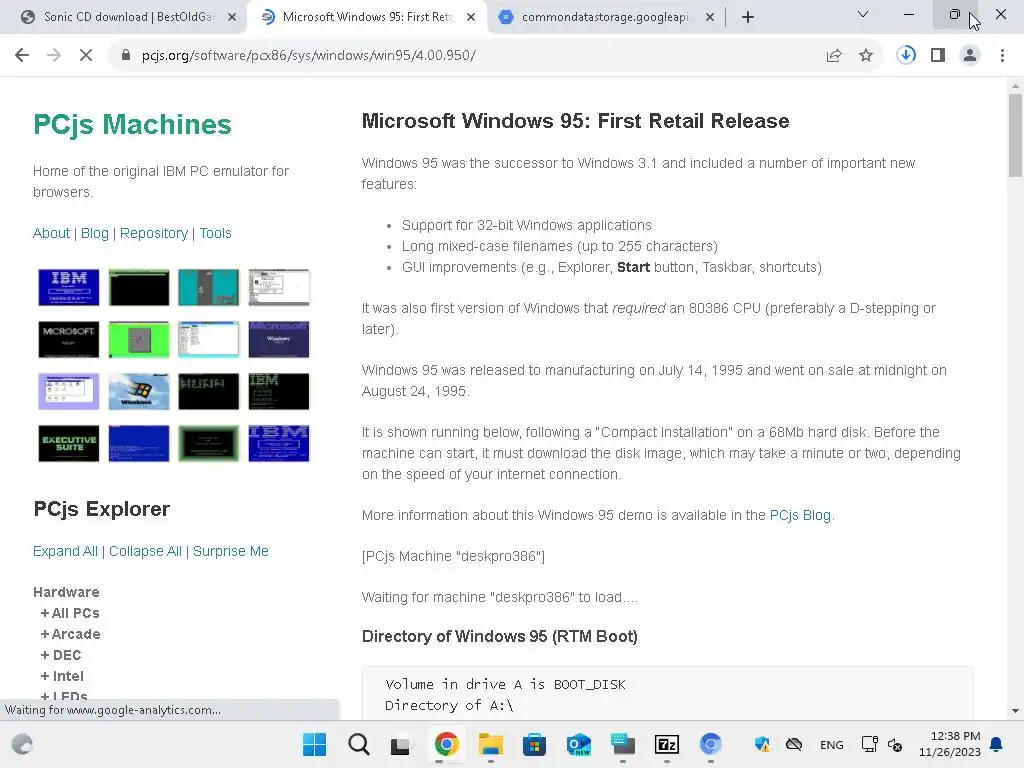Open tab search dropdown chevron
The image size is (1024, 768).
click(863, 14)
